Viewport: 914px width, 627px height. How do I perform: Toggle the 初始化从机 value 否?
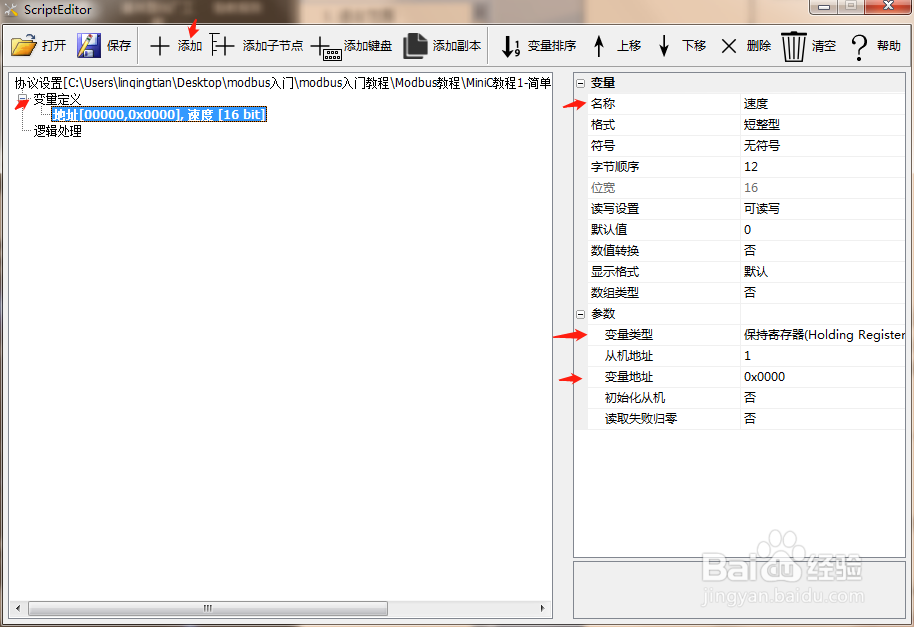[x=822, y=397]
